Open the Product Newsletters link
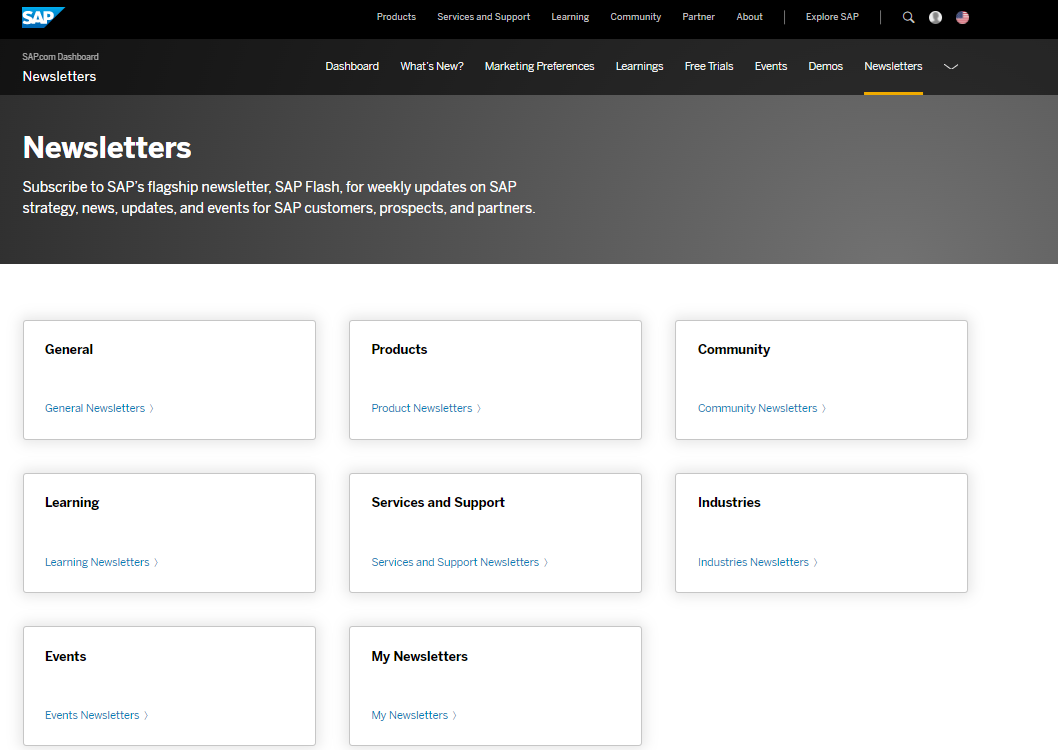The height and width of the screenshot is (750, 1058). click(421, 408)
